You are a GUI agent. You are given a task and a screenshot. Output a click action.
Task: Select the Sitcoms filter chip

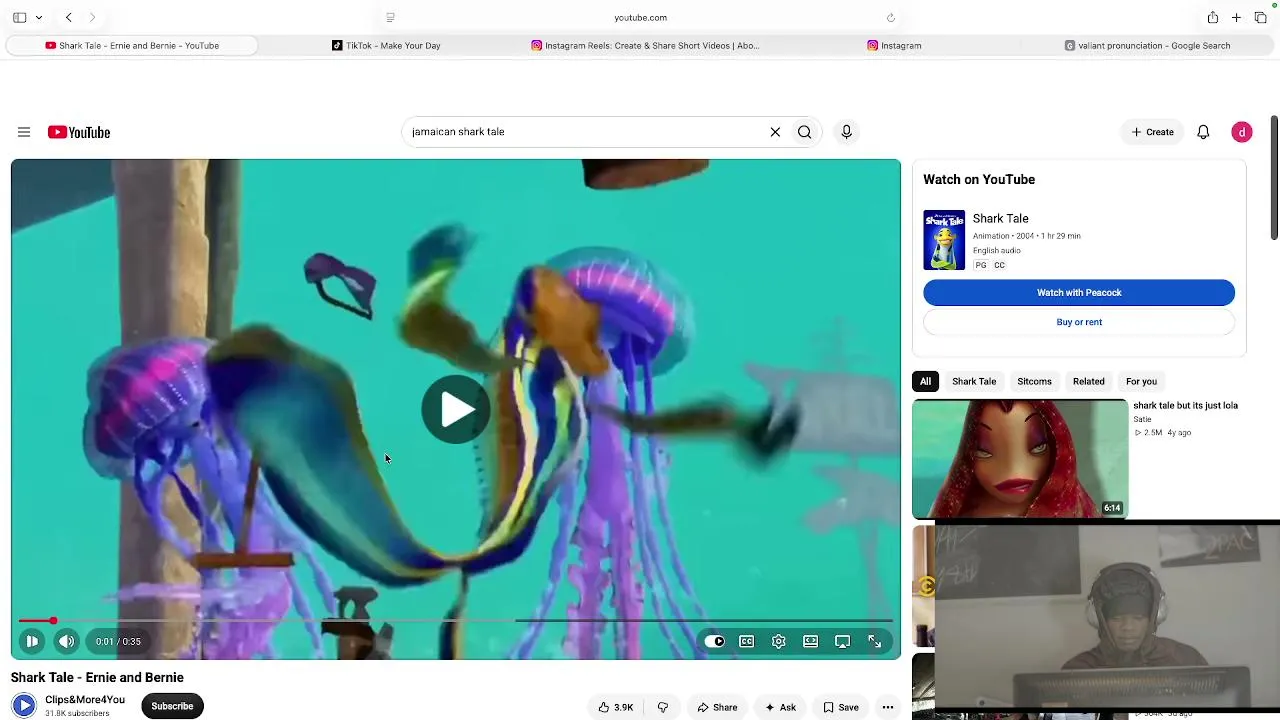tap(1034, 381)
